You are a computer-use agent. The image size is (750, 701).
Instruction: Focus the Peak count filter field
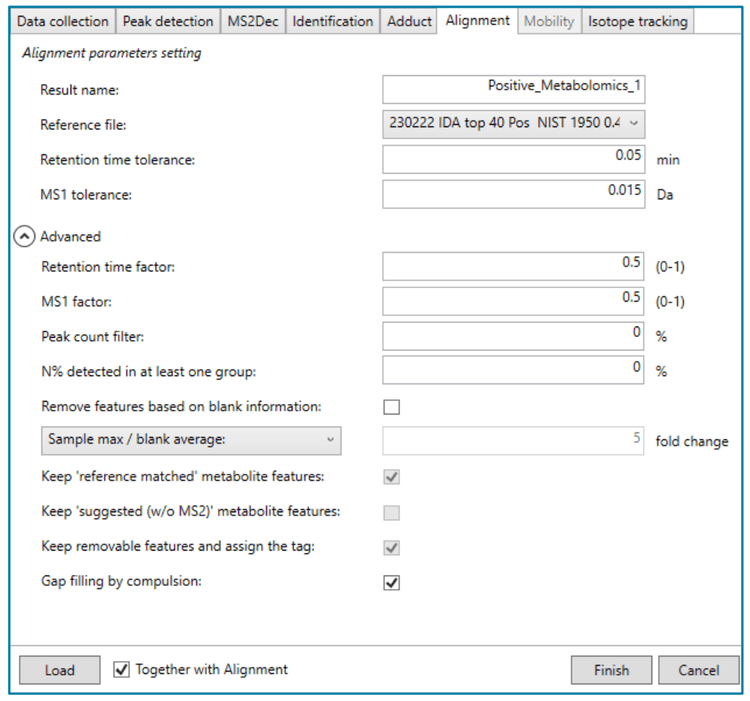514,336
